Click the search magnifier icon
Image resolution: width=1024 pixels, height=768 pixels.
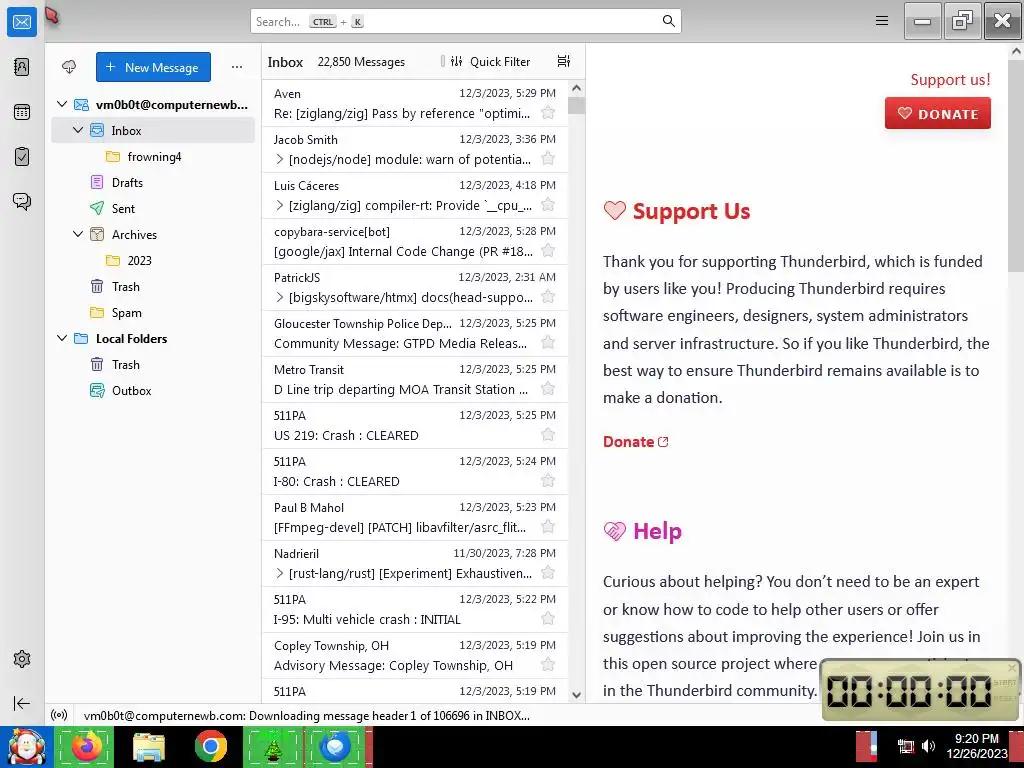pyautogui.click(x=668, y=21)
